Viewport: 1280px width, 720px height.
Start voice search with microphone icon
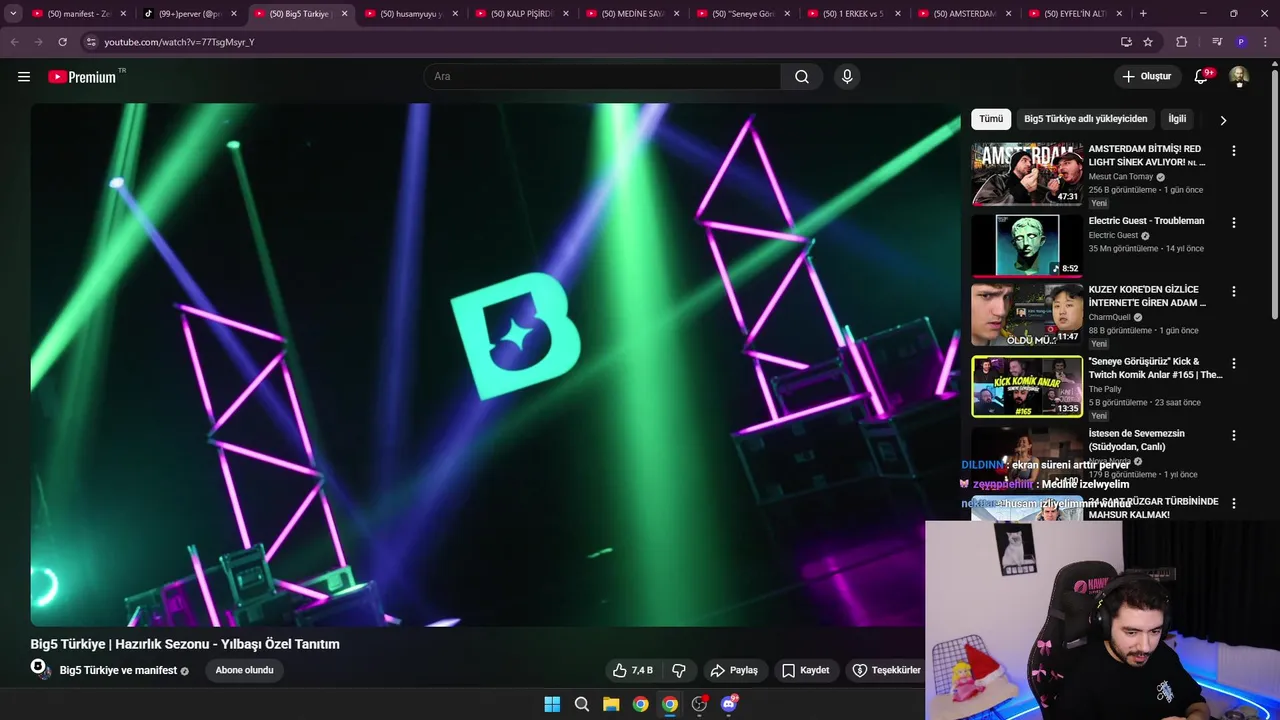pyautogui.click(x=847, y=77)
